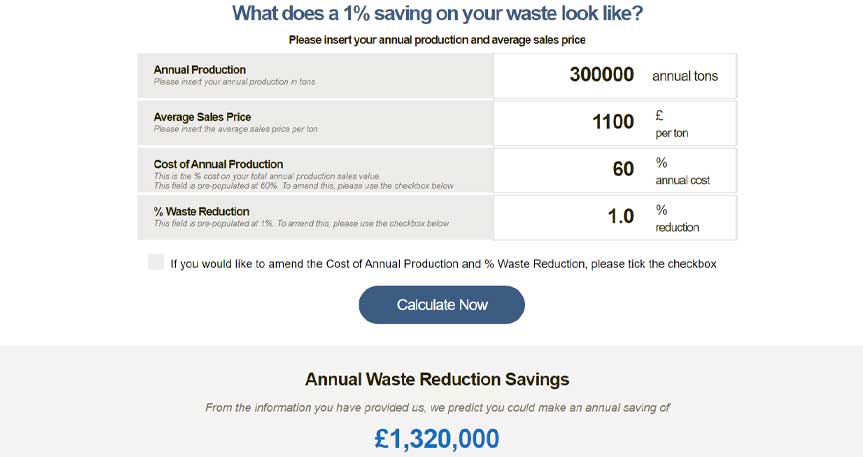Click the Calculate Now button
863x457 pixels.
click(x=441, y=304)
